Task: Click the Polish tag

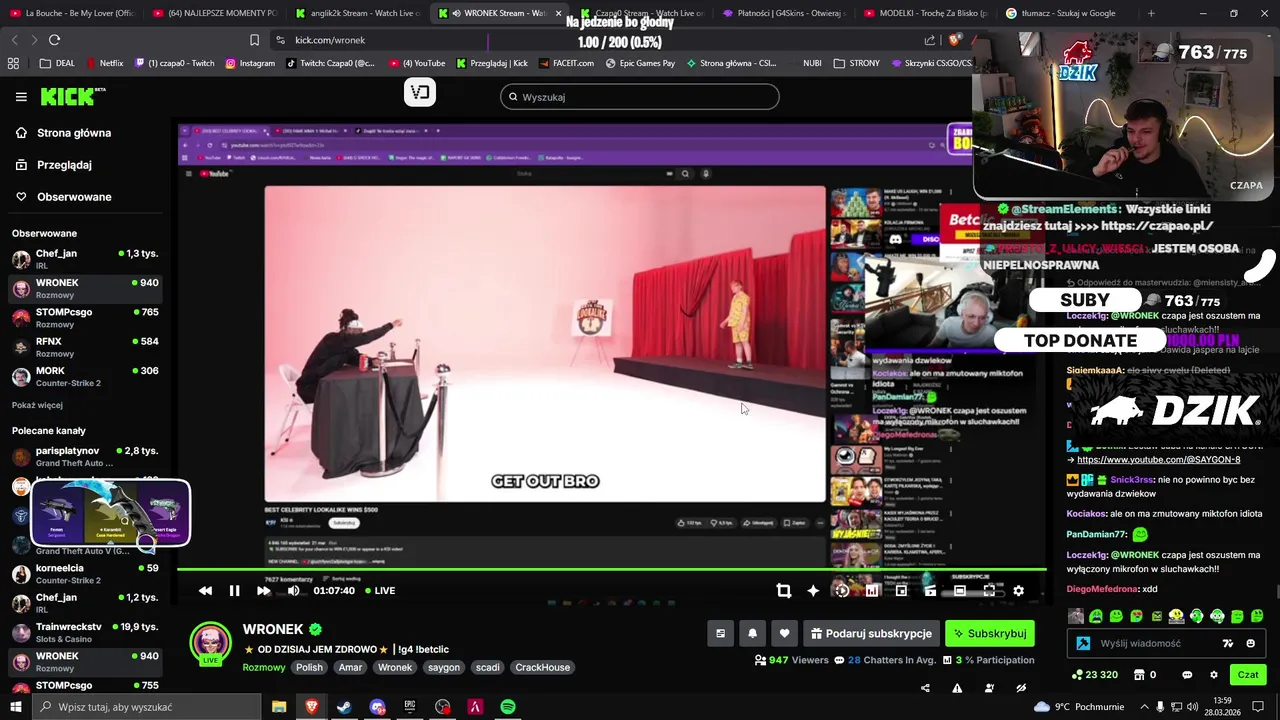Action: pyautogui.click(x=309, y=668)
